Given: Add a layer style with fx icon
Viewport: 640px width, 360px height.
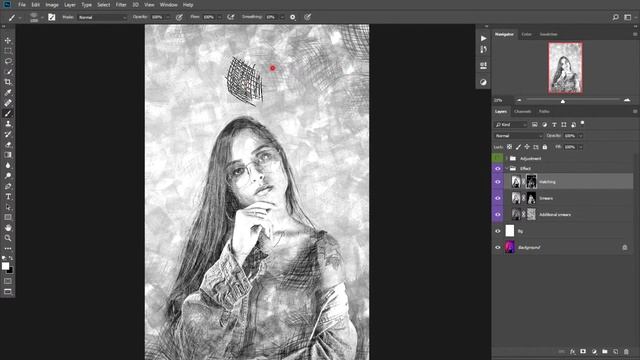Looking at the screenshot, I should pyautogui.click(x=573, y=351).
